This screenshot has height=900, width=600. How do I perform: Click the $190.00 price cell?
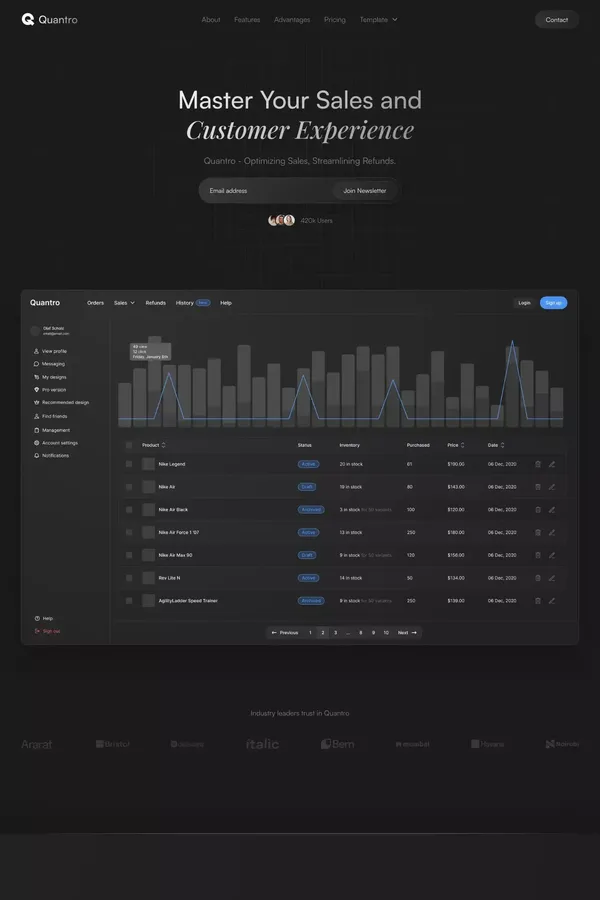click(456, 464)
